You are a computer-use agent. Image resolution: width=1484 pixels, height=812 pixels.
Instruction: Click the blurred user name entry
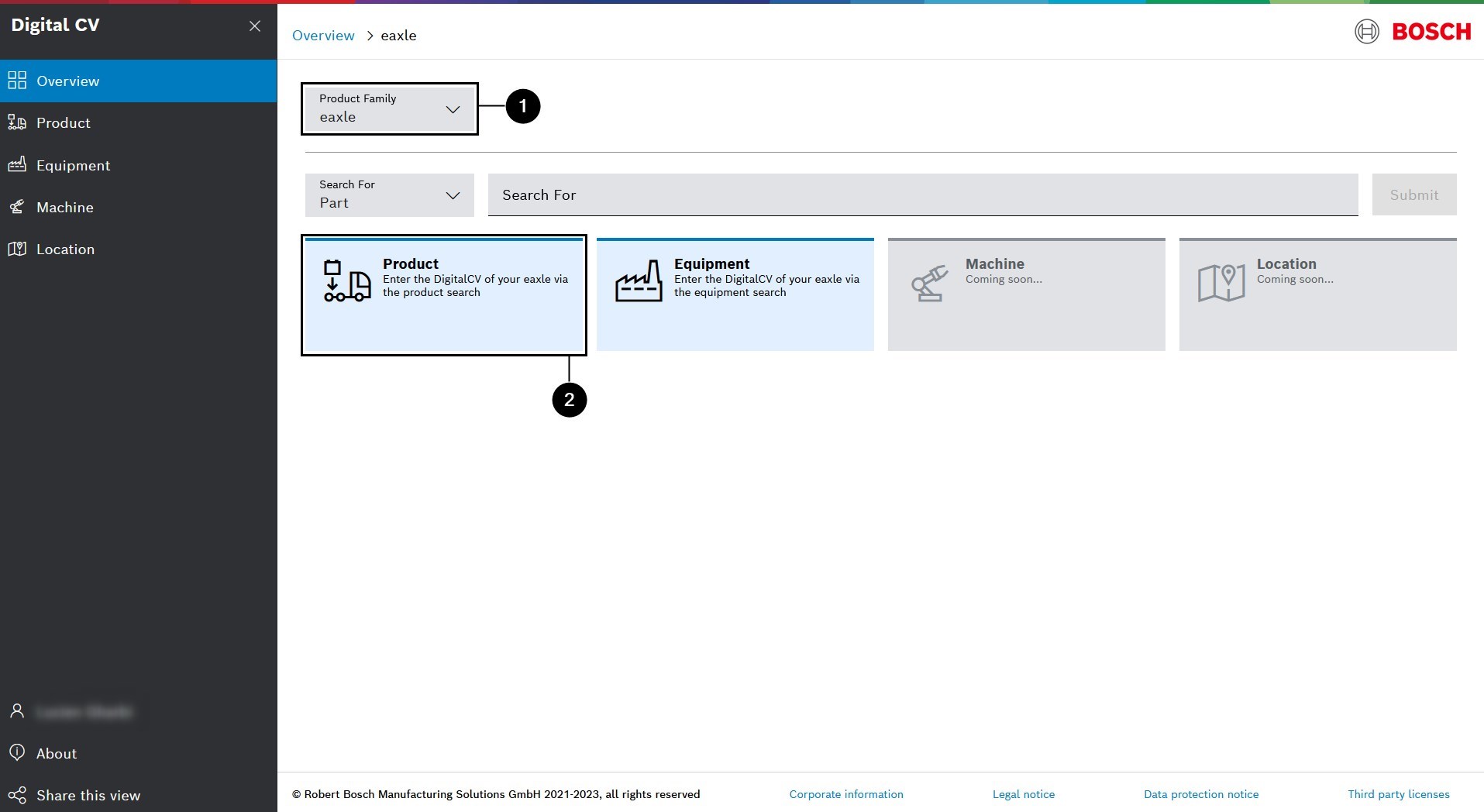click(x=84, y=711)
